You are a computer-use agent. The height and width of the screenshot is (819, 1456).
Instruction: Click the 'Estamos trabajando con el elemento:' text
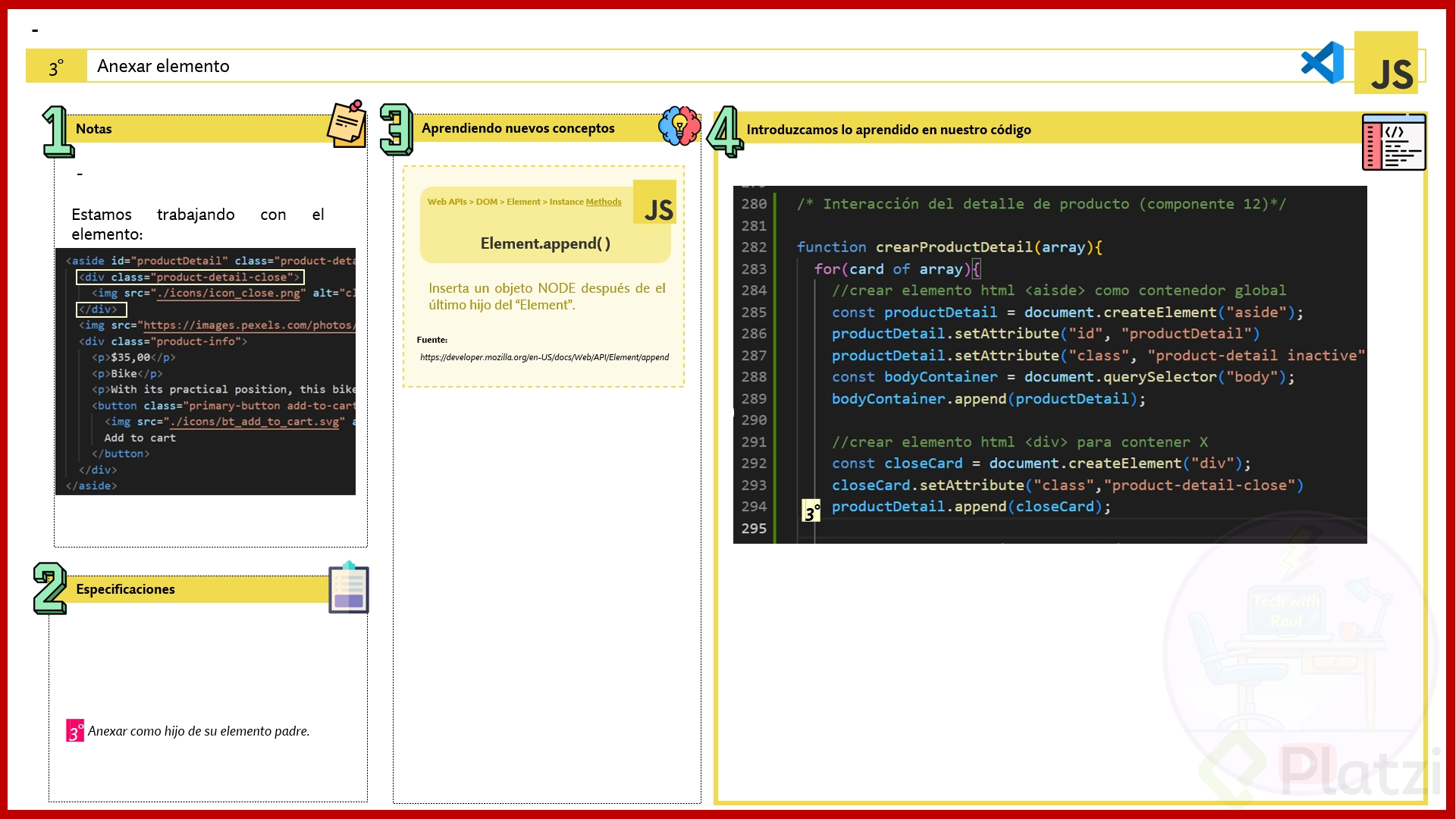pyautogui.click(x=198, y=224)
